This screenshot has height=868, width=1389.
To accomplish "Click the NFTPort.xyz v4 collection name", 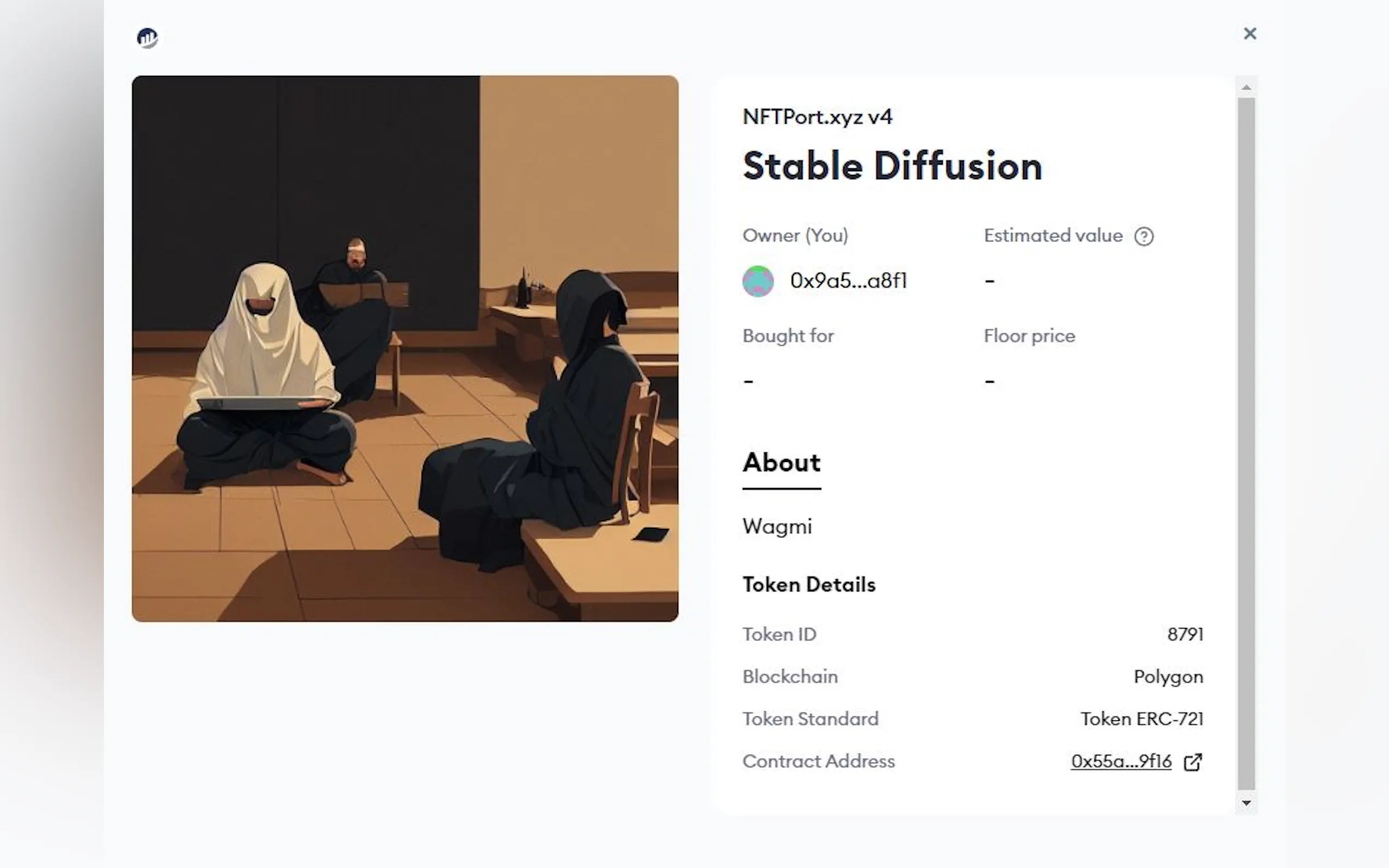I will pos(817,116).
